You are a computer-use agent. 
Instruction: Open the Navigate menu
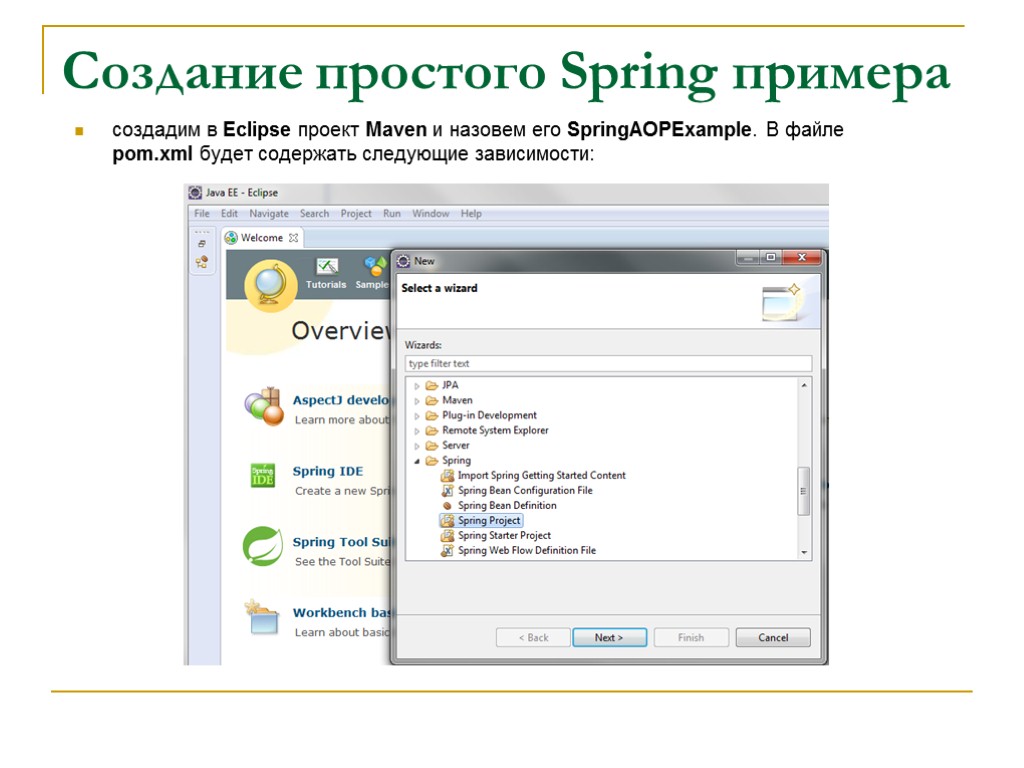[268, 214]
